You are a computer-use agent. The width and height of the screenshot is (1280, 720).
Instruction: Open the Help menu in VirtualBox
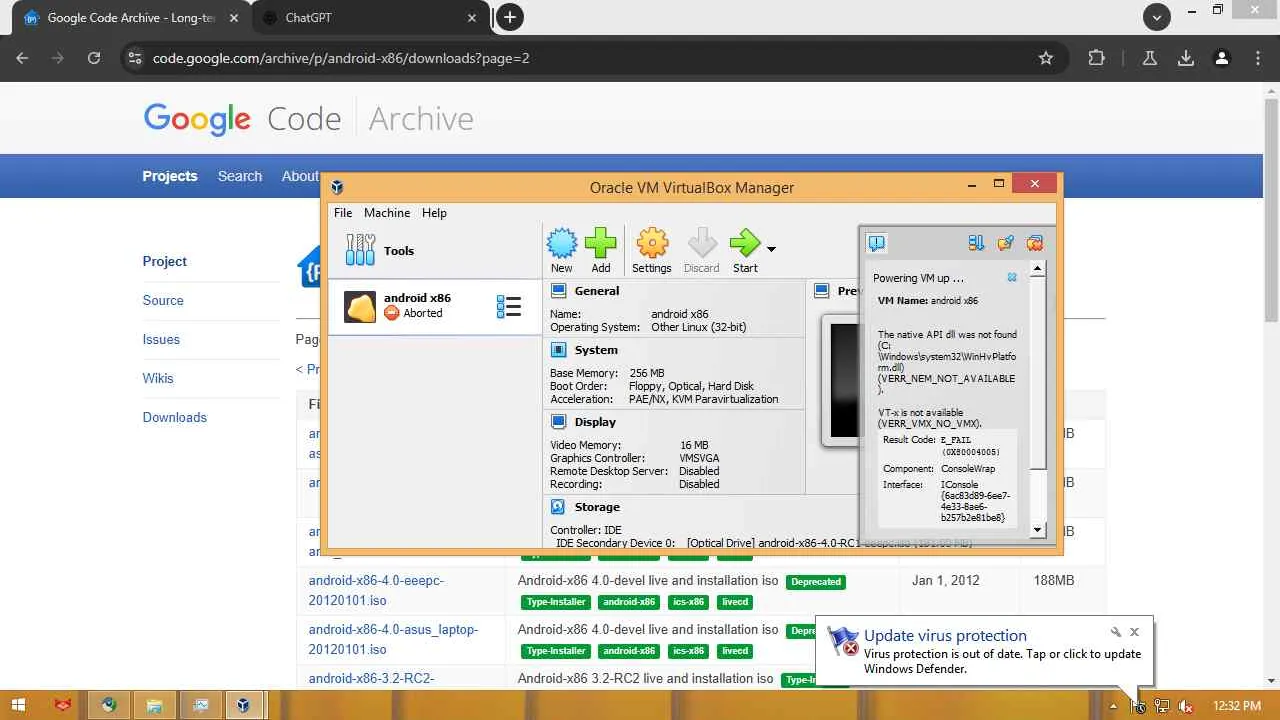coord(434,213)
